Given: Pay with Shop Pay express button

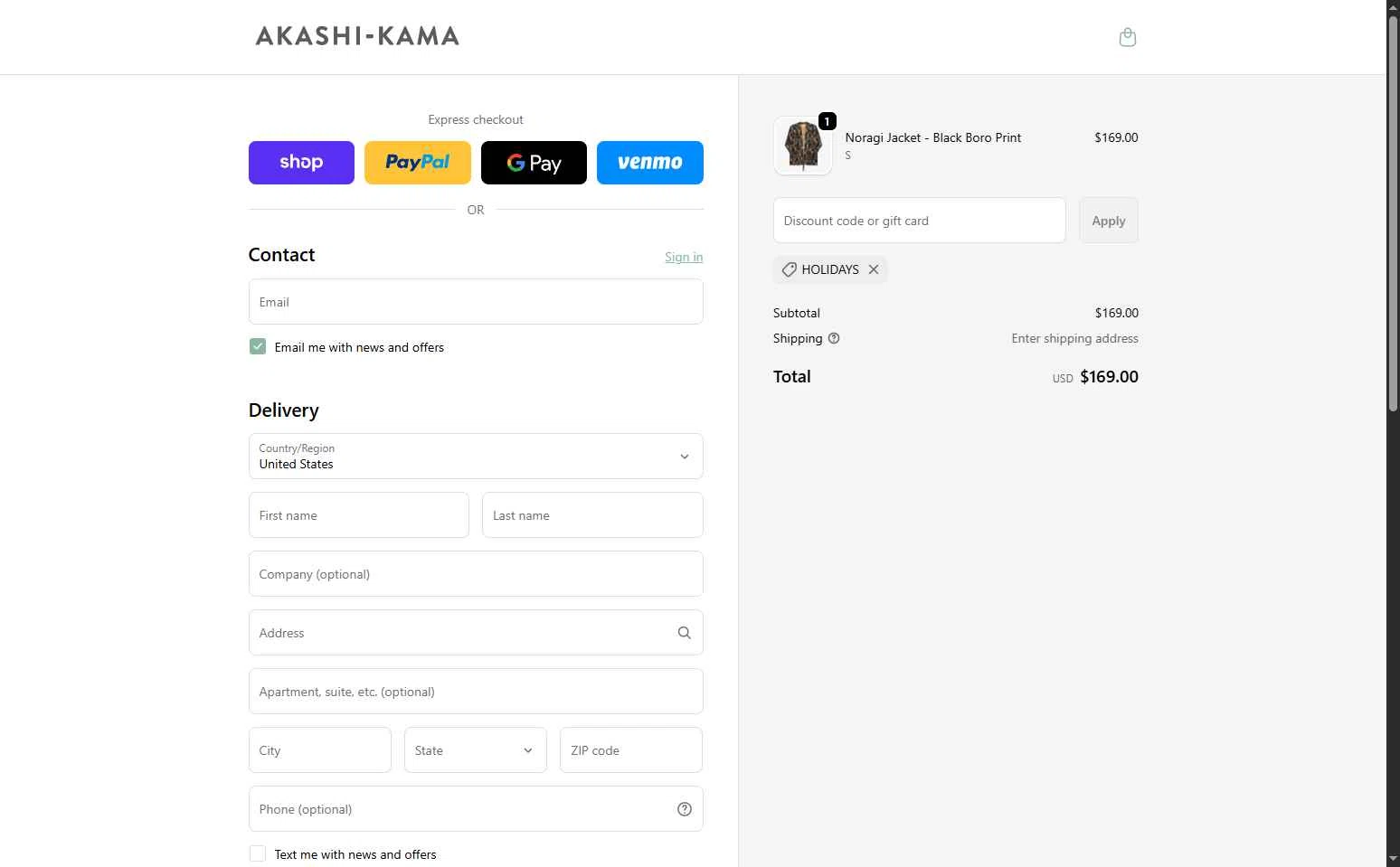Looking at the screenshot, I should (301, 163).
